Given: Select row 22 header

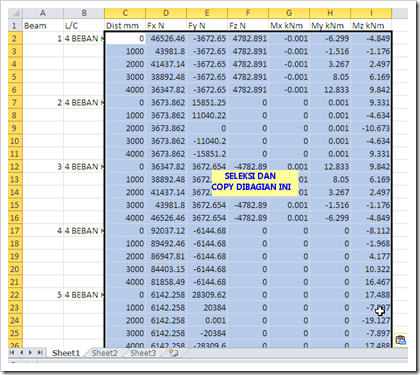Looking at the screenshot, I should [15, 295].
